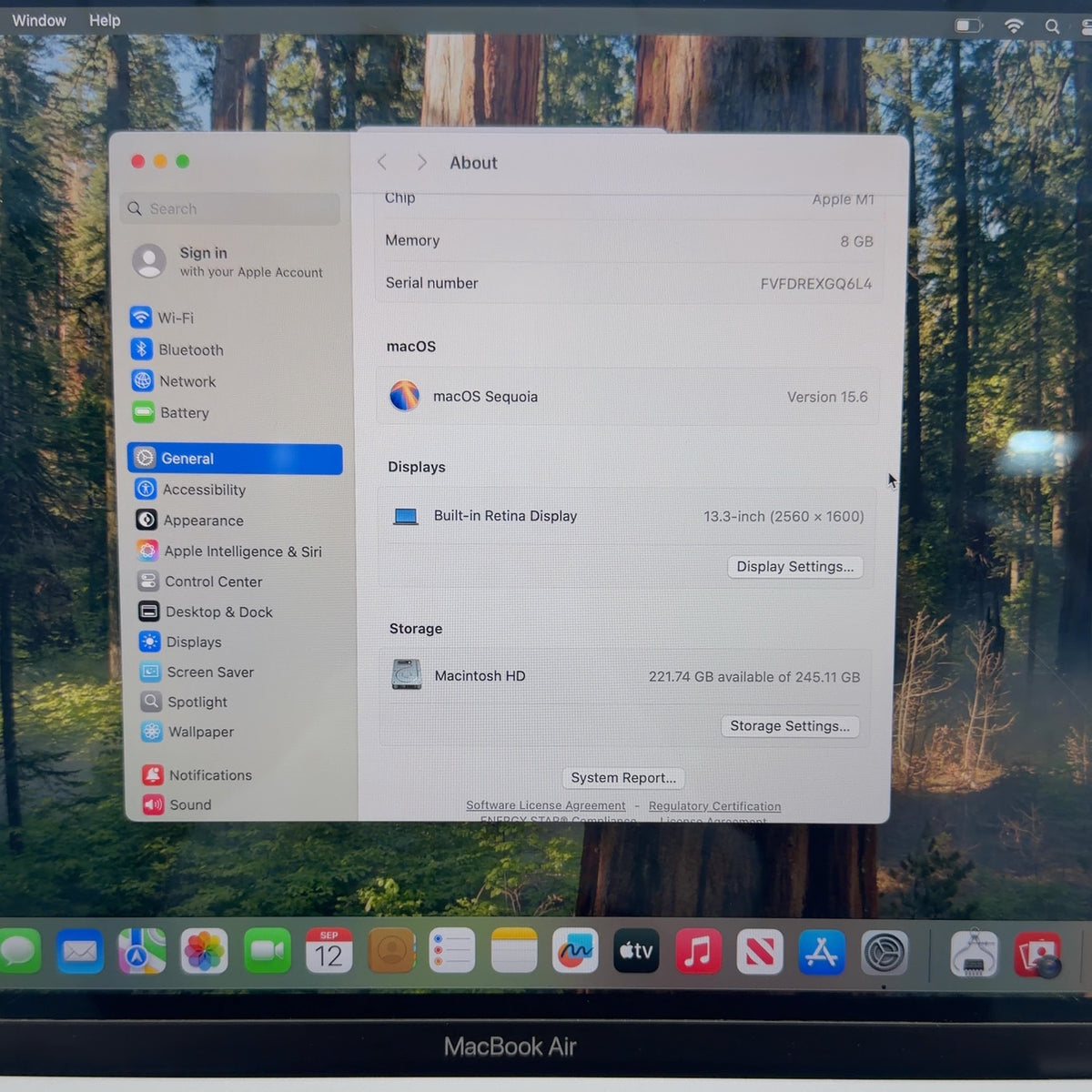Click 221.74 GB available of 245.11 GB

click(754, 677)
